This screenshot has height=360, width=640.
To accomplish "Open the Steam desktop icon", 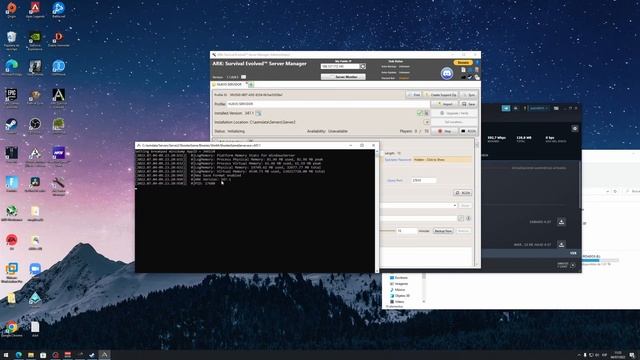I will 11,126.
